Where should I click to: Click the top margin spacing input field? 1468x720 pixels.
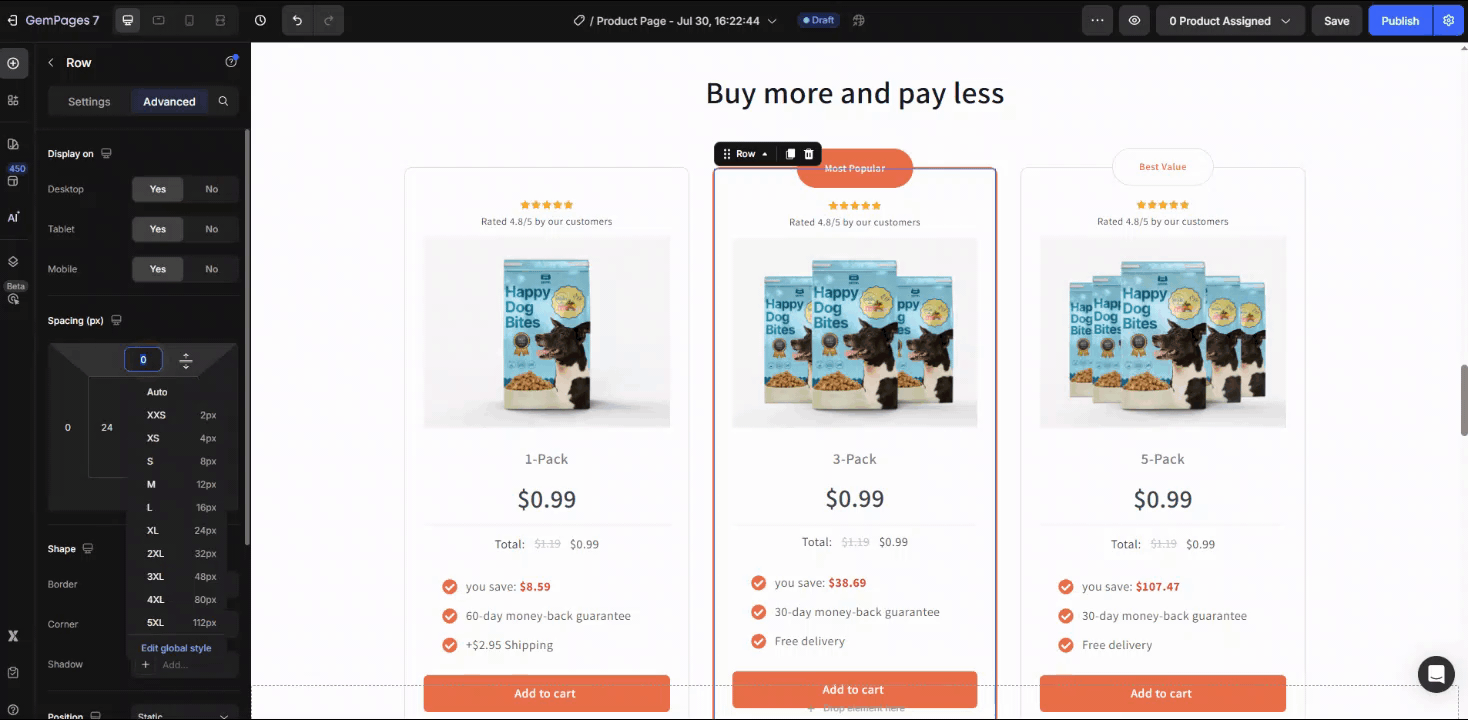point(143,360)
